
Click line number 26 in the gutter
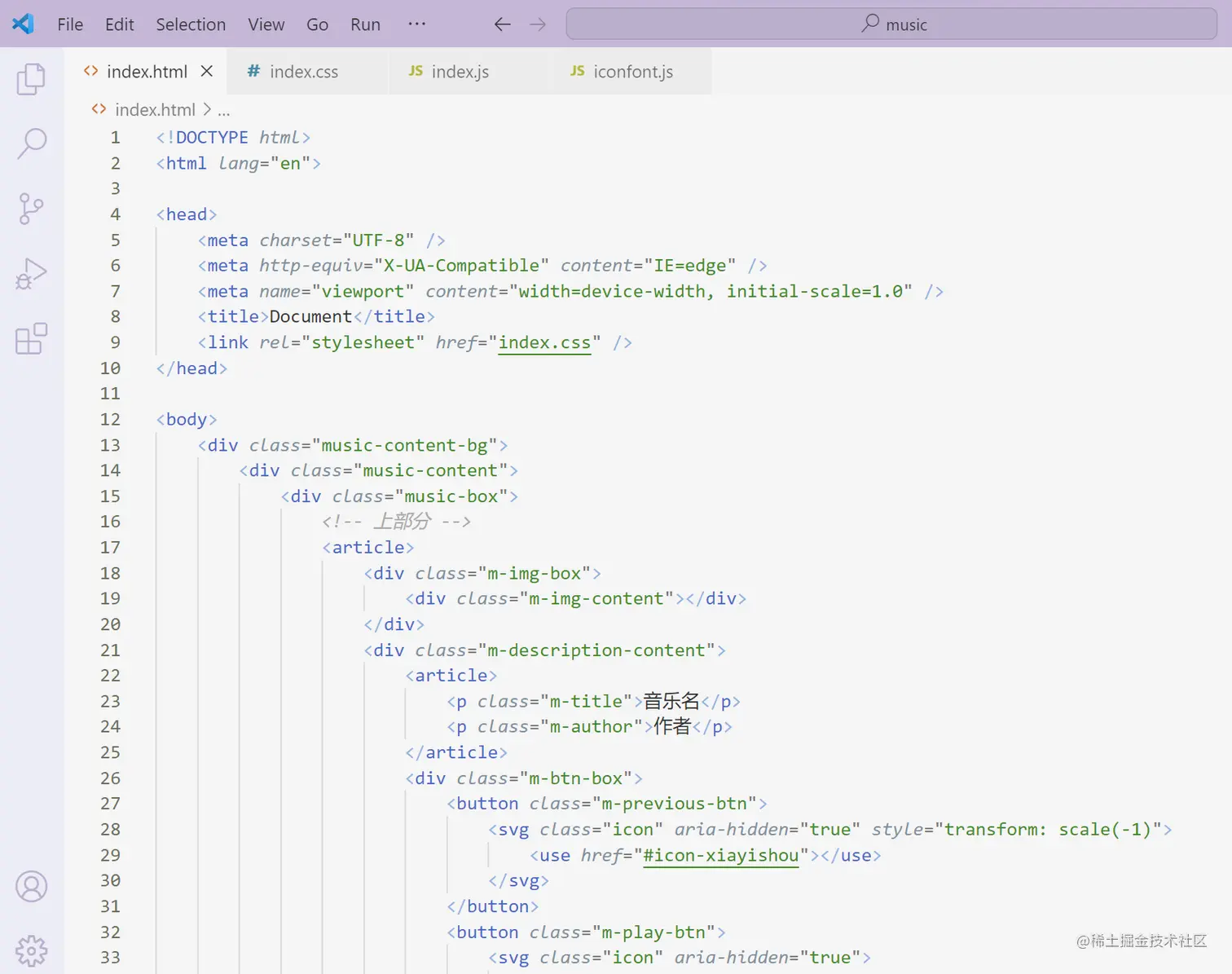tap(110, 778)
